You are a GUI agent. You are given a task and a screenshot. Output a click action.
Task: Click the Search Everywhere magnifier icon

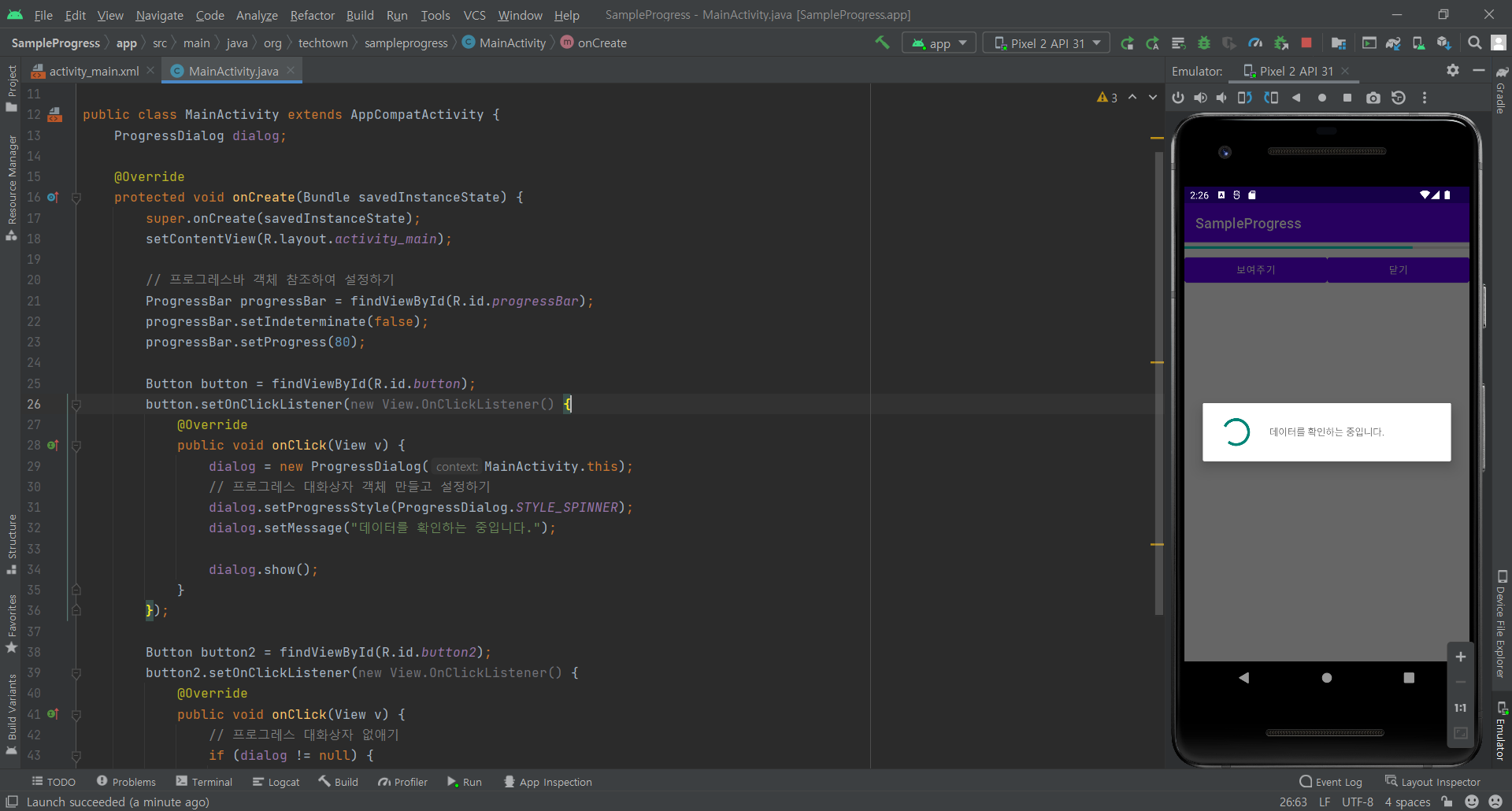point(1475,43)
